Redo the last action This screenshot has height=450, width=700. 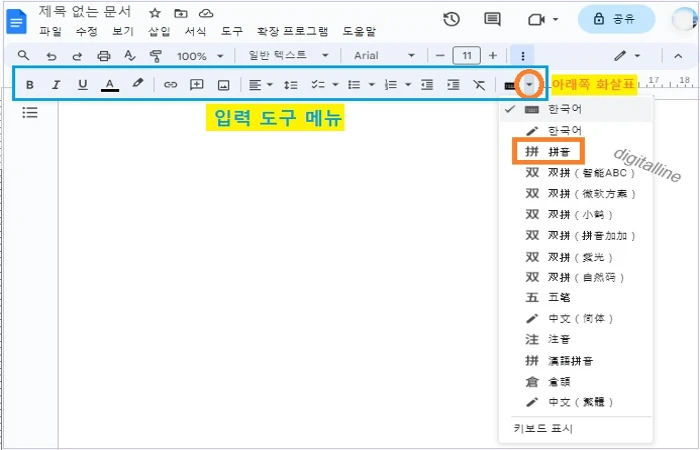[x=77, y=56]
